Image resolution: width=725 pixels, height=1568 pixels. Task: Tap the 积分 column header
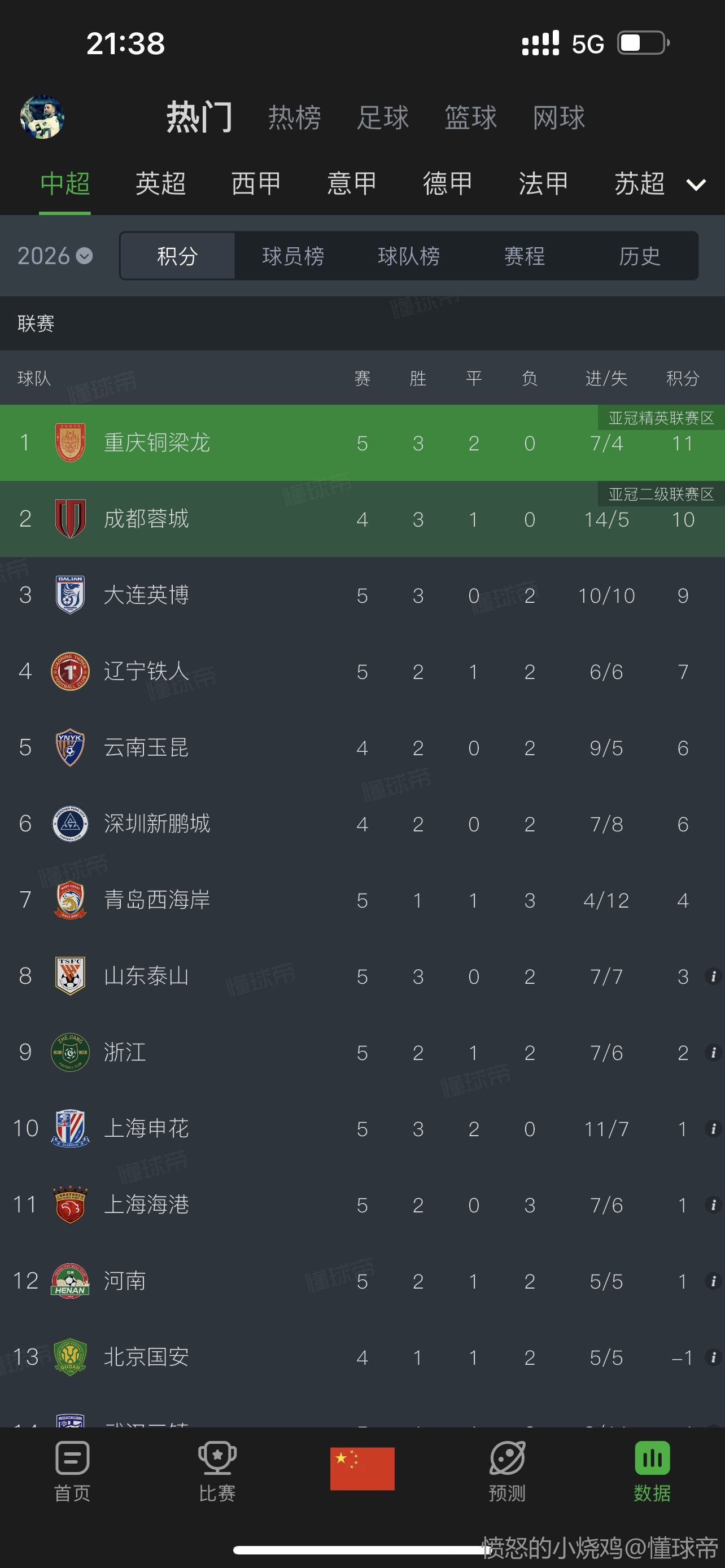[x=683, y=378]
